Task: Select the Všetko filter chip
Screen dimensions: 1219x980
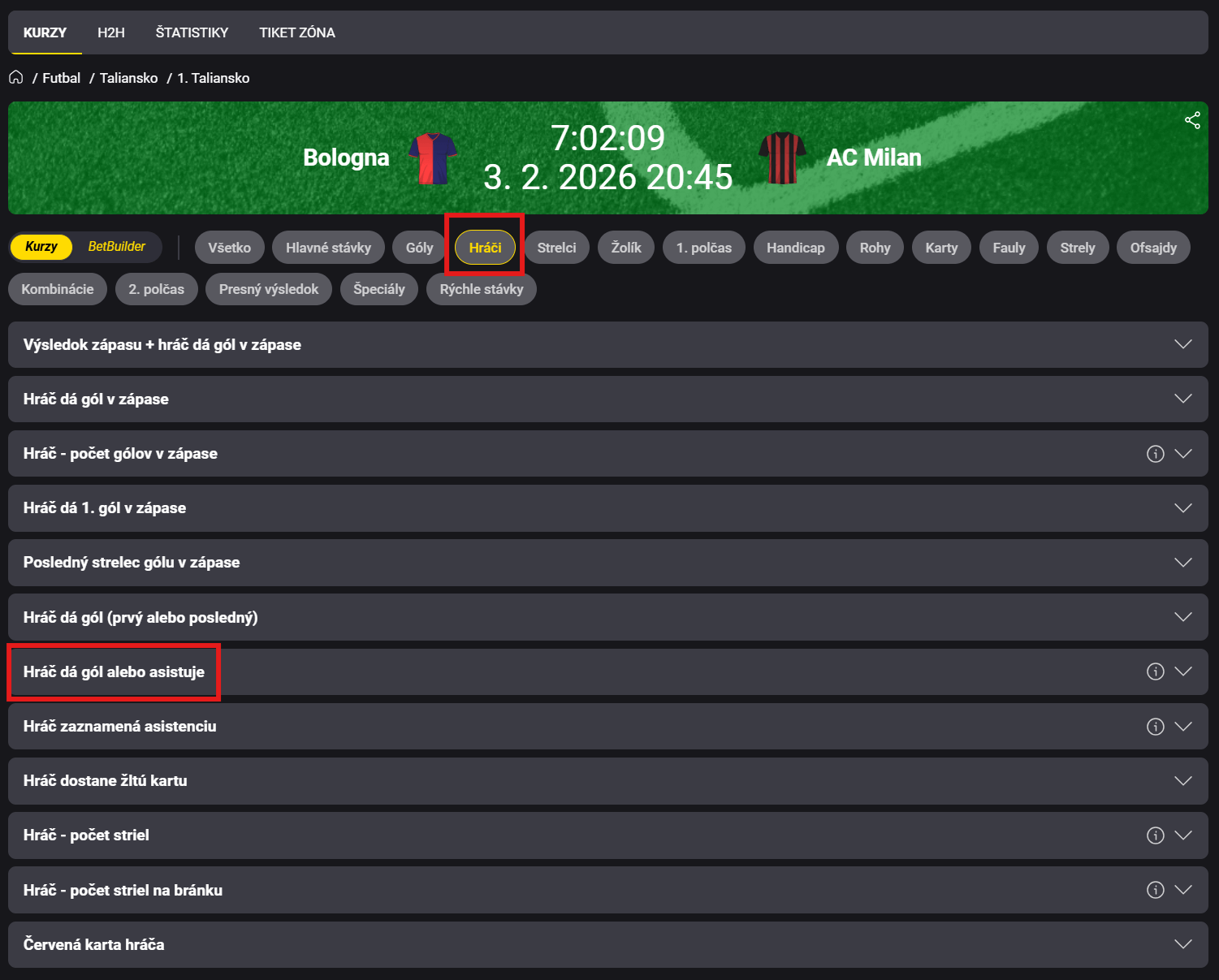Action: pos(229,248)
